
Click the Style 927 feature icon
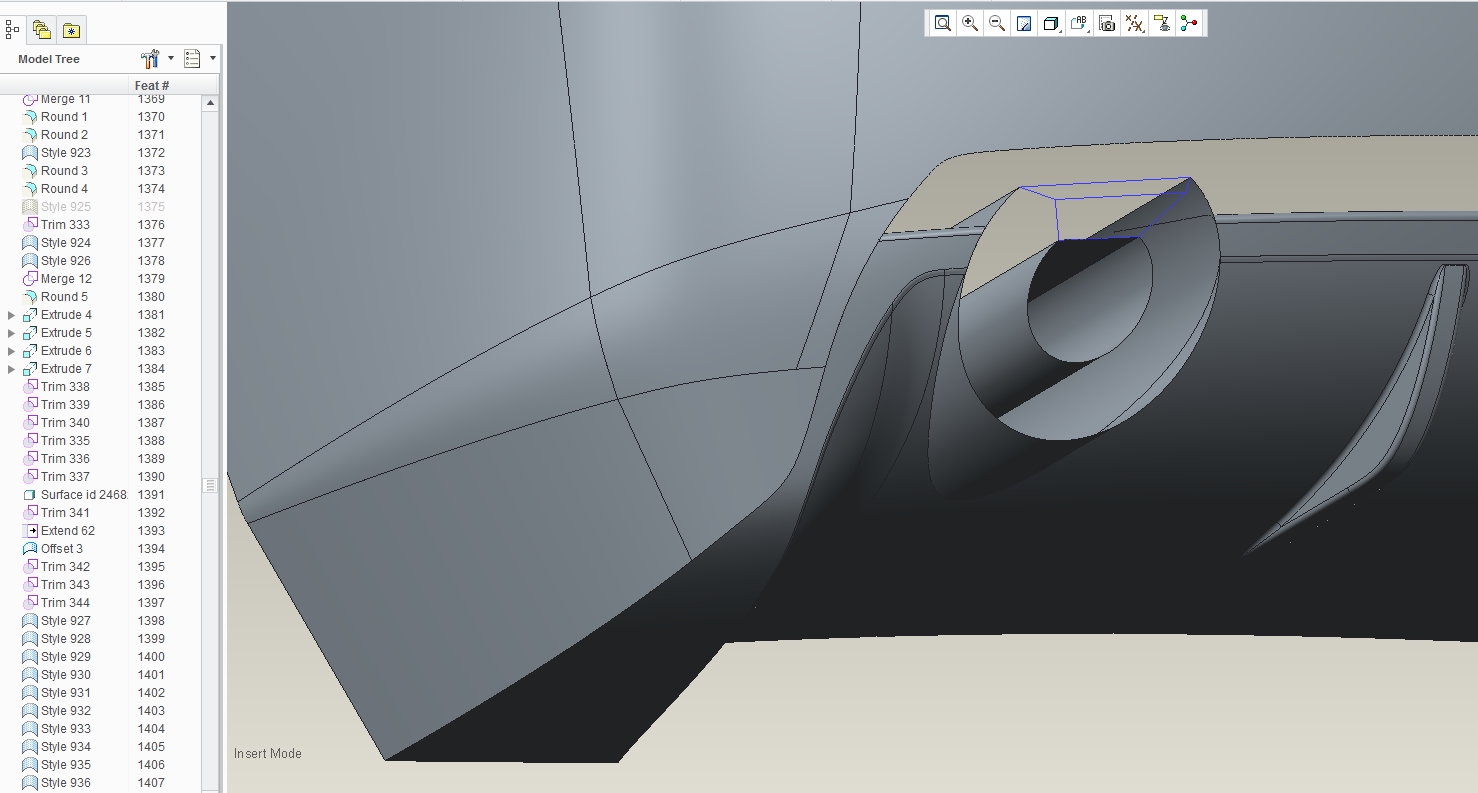30,621
